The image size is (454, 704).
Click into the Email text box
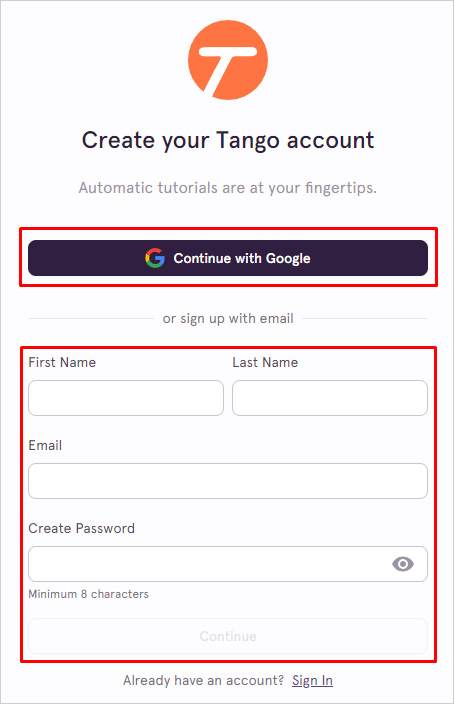[x=228, y=481]
